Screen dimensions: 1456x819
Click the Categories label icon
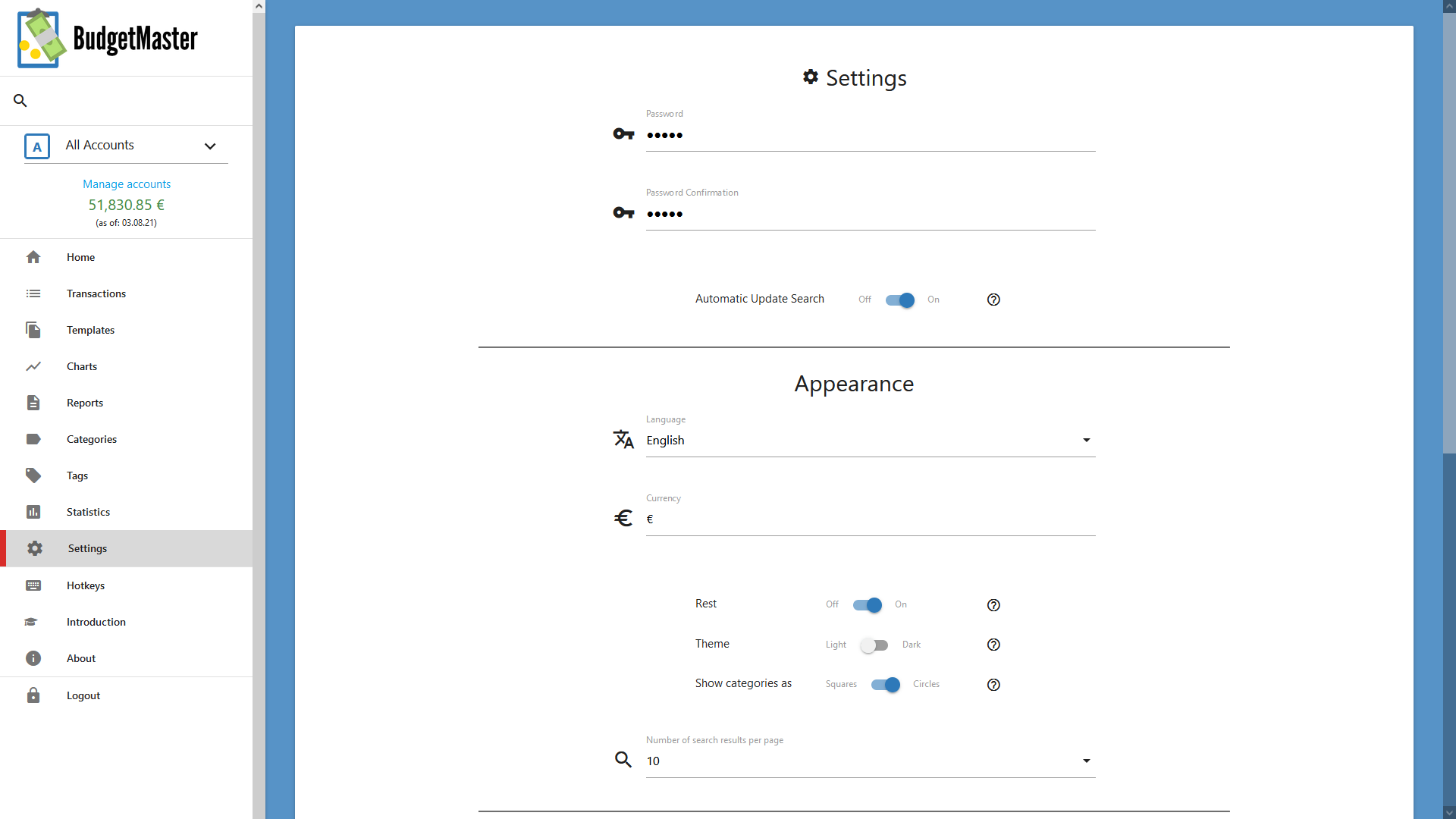coord(33,439)
